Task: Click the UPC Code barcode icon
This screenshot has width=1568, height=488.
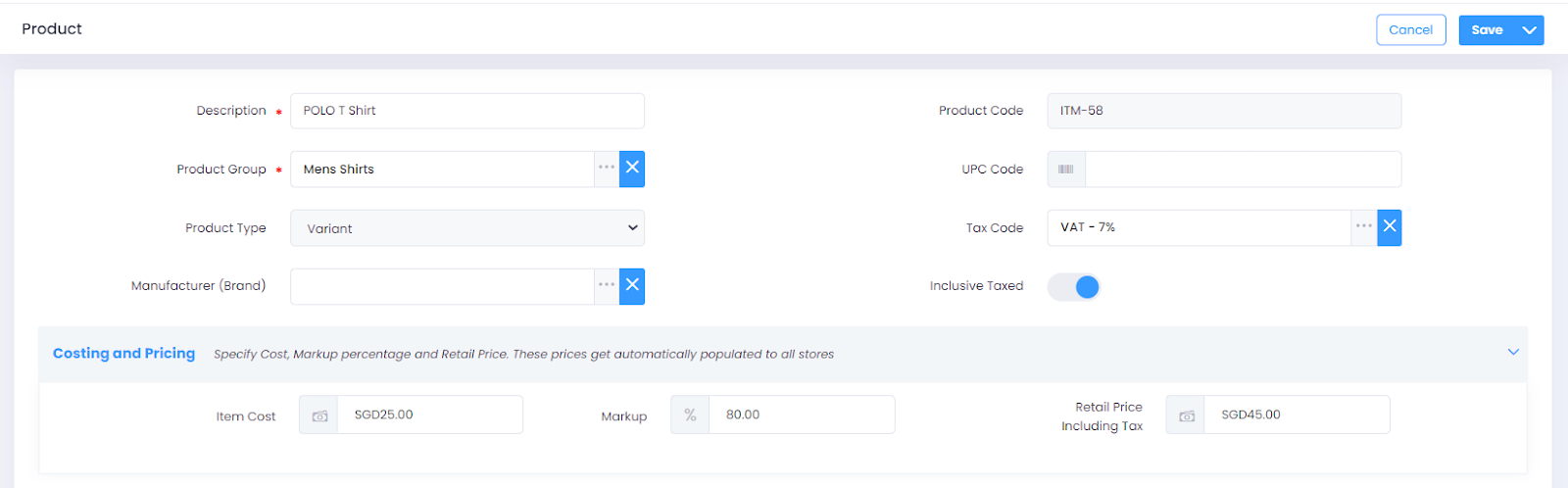Action: [x=1066, y=170]
